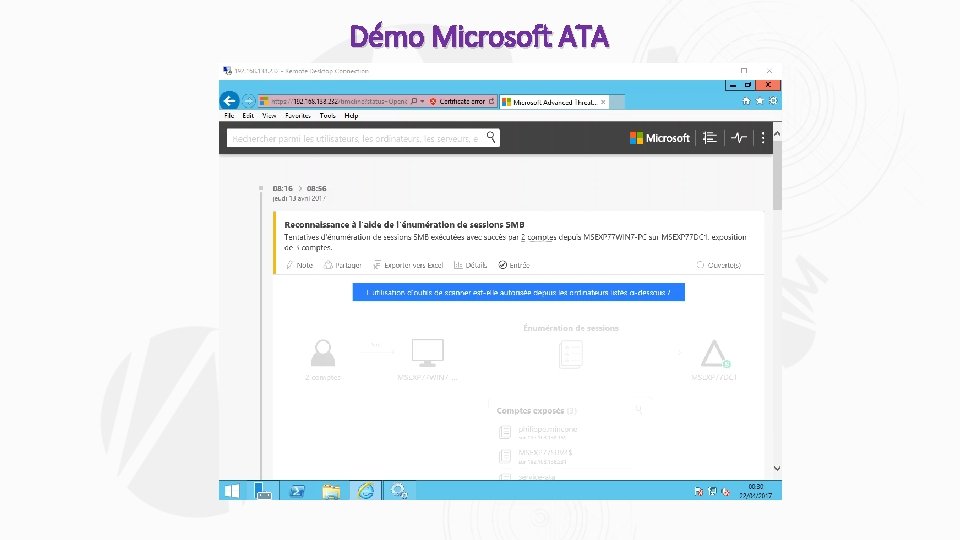Click the vertical scrollbar down arrow
Viewport: 960px width, 540px height.
click(x=777, y=468)
